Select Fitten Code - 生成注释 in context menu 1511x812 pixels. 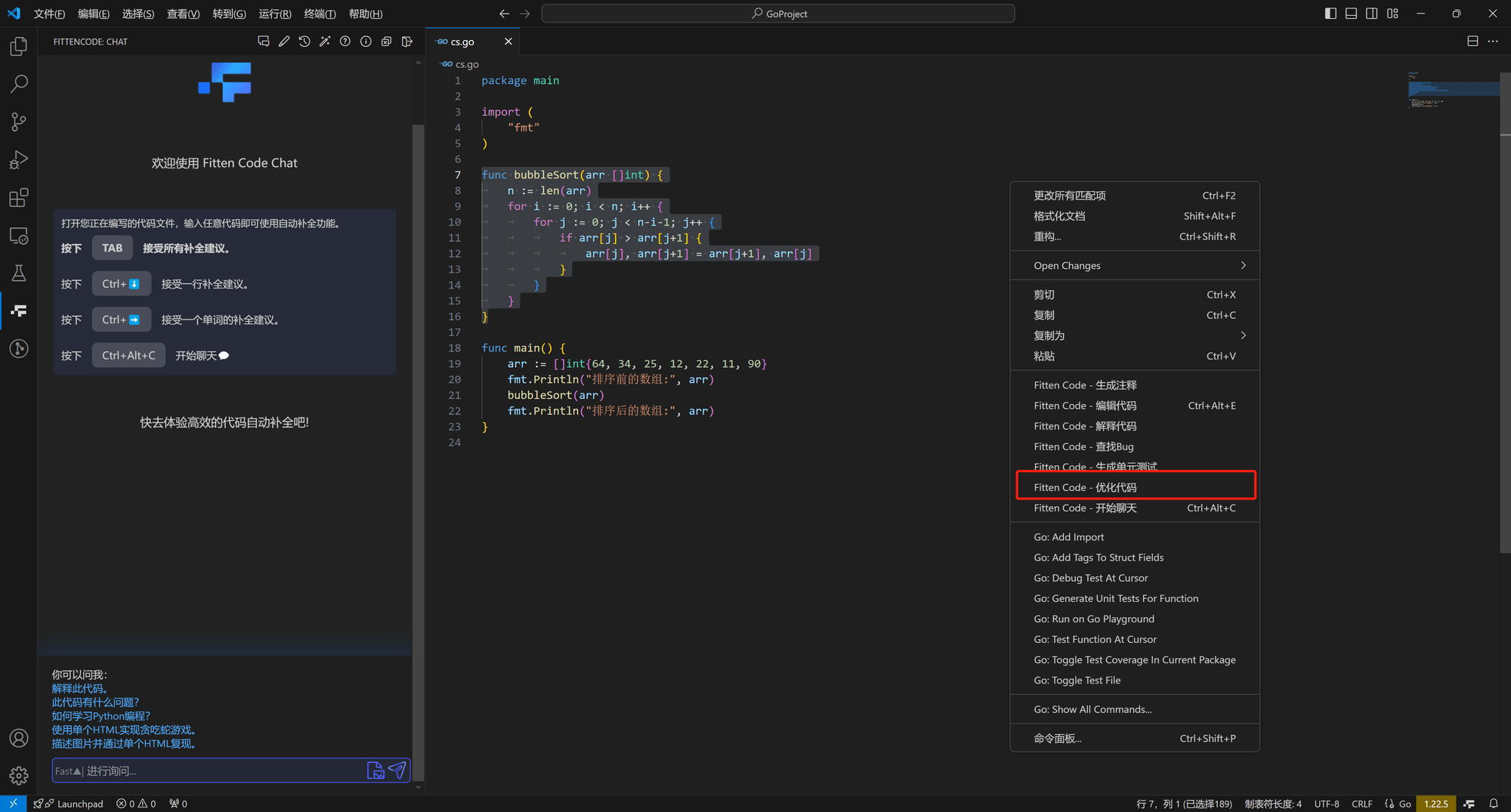1135,385
